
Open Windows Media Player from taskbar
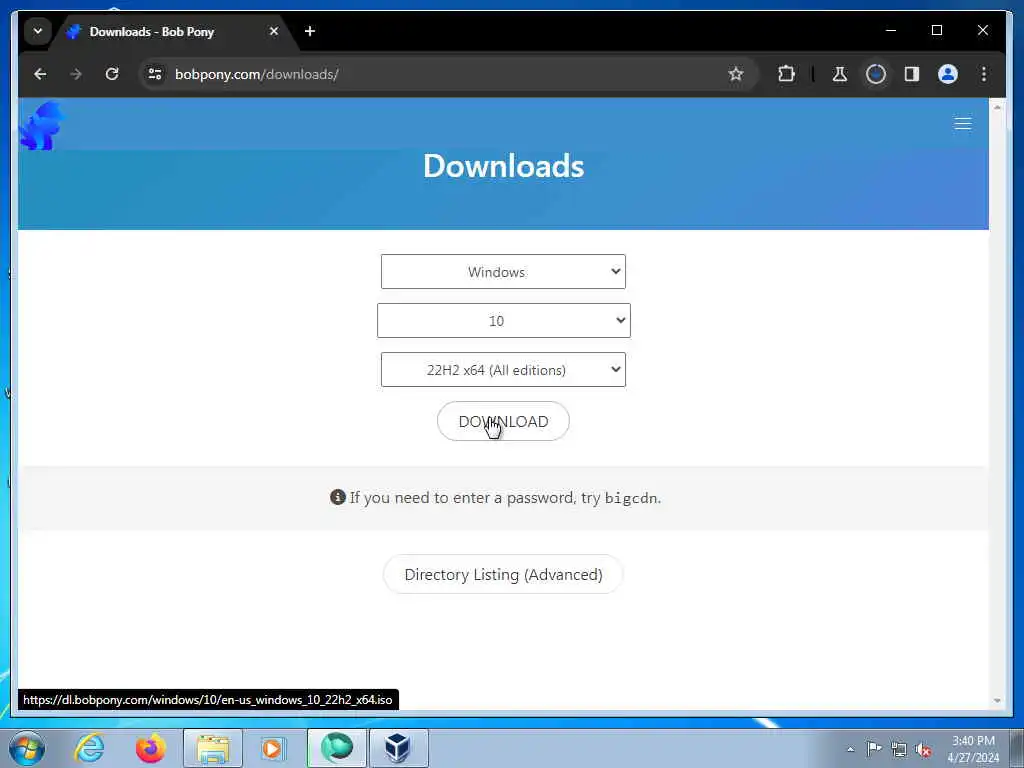coord(272,748)
